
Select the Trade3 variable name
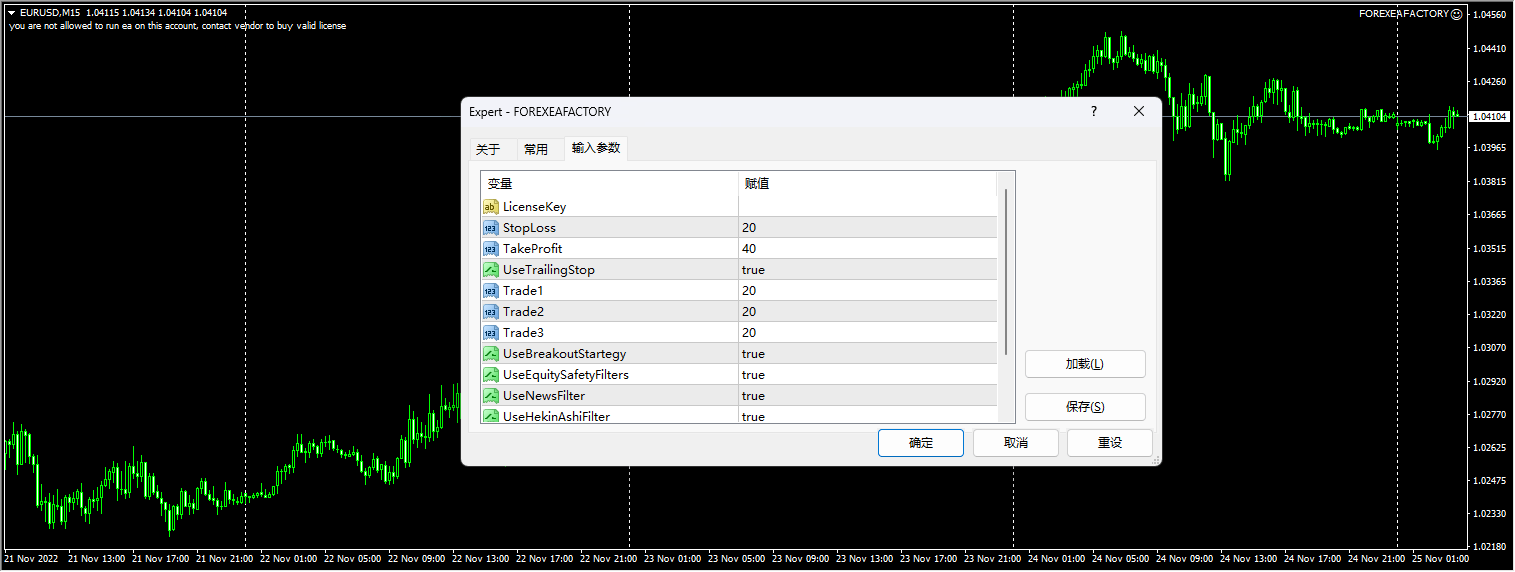tap(524, 333)
